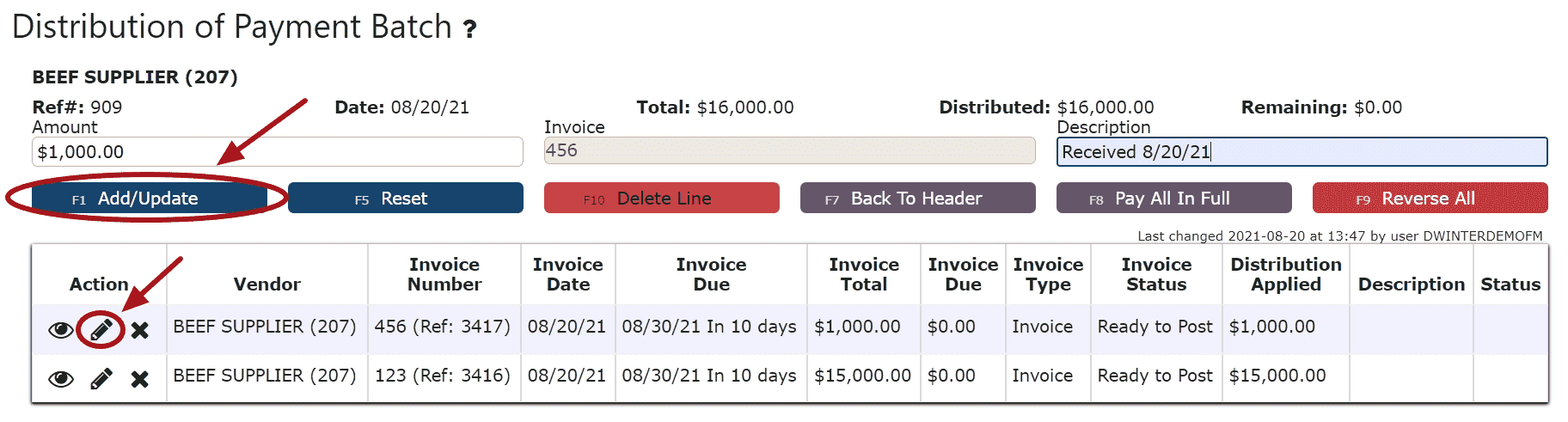
Task: View invoice 123 with the eye icon
Action: click(60, 379)
